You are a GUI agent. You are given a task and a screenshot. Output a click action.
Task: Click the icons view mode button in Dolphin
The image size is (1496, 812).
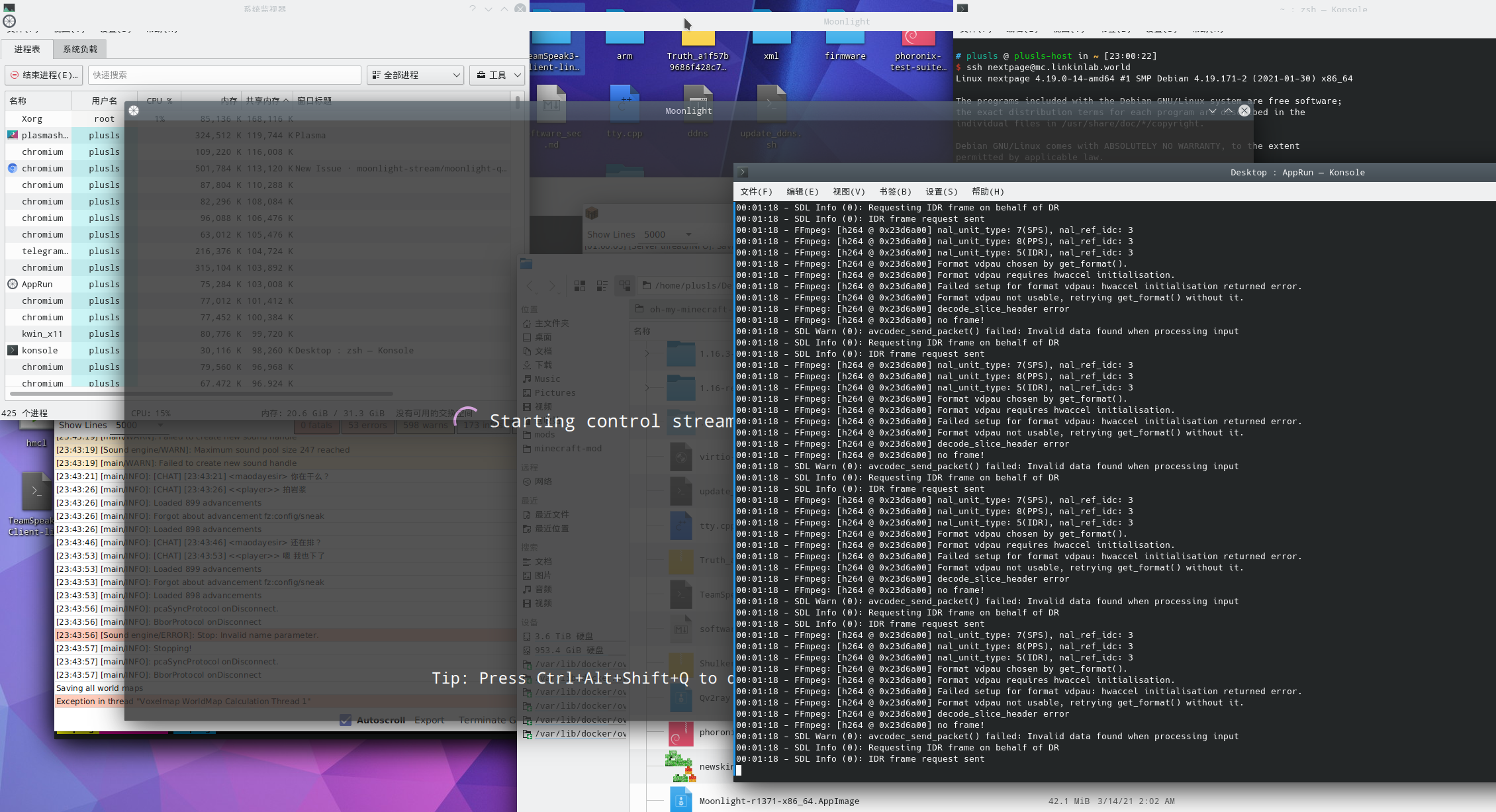[x=580, y=286]
